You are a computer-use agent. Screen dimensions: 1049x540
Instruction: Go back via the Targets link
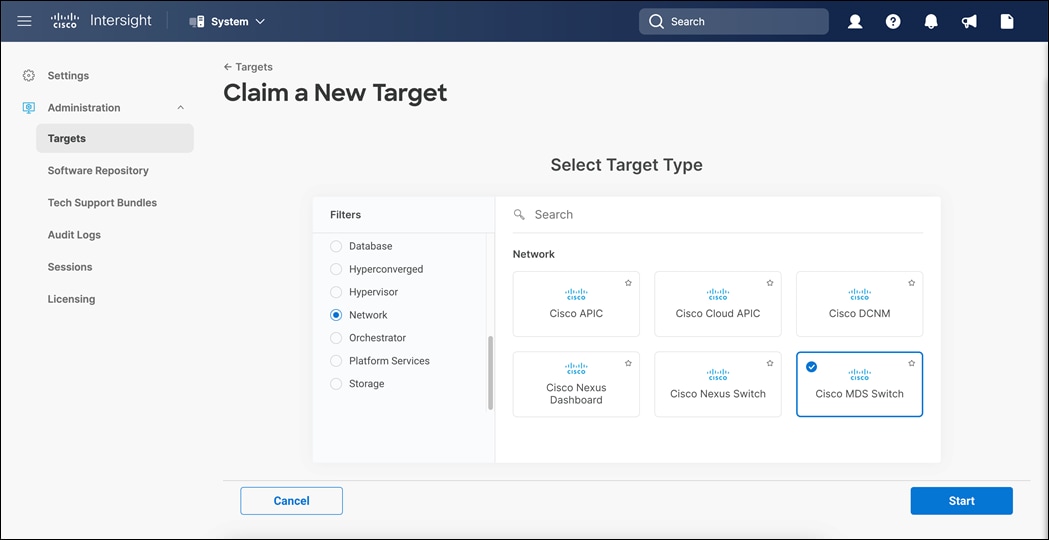point(248,67)
